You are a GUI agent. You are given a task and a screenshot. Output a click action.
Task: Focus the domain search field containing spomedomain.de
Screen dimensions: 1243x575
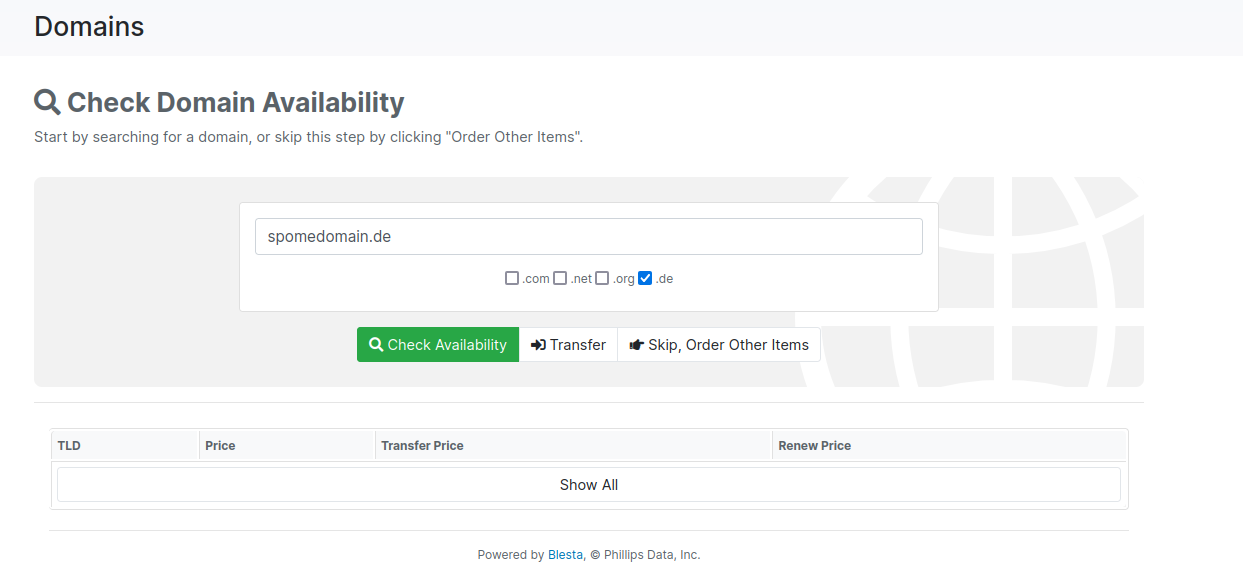(x=588, y=237)
